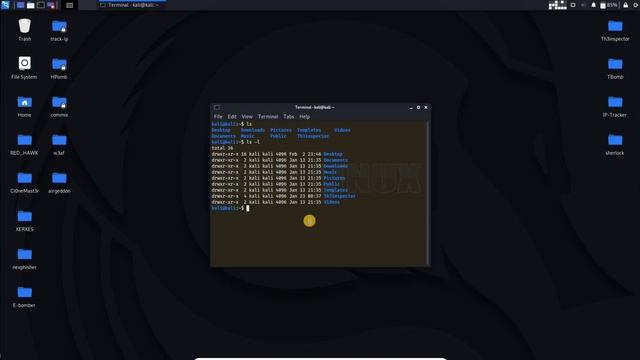Click the 'ls -l' command text
The image size is (640, 360).
coord(253,142)
